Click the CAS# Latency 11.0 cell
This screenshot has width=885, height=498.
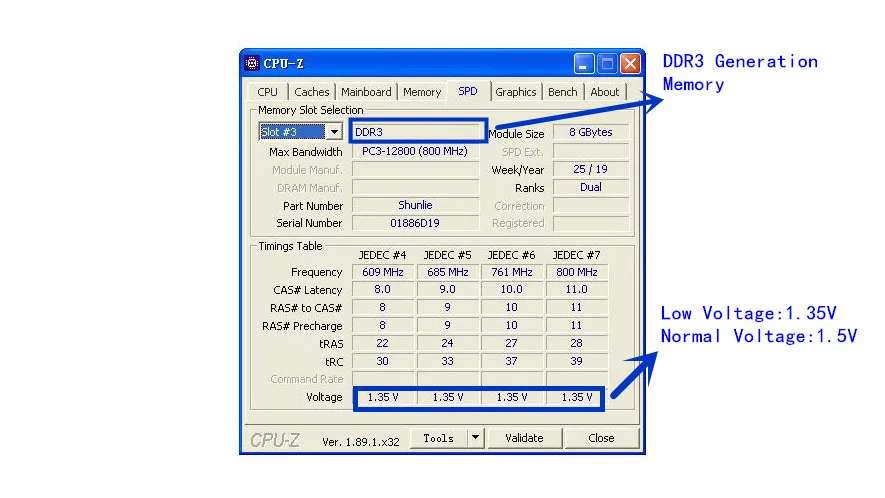coord(576,290)
